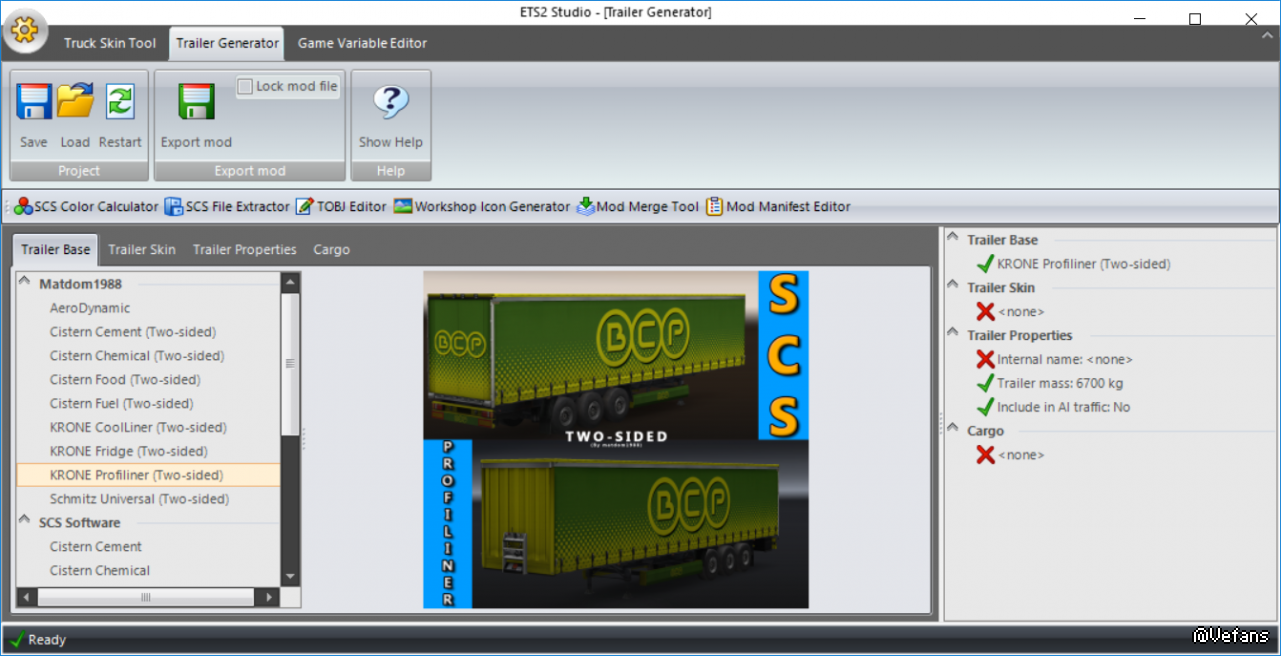This screenshot has height=656, width=1281.
Task: Open the Mod Manifest Editor
Action: click(x=778, y=207)
